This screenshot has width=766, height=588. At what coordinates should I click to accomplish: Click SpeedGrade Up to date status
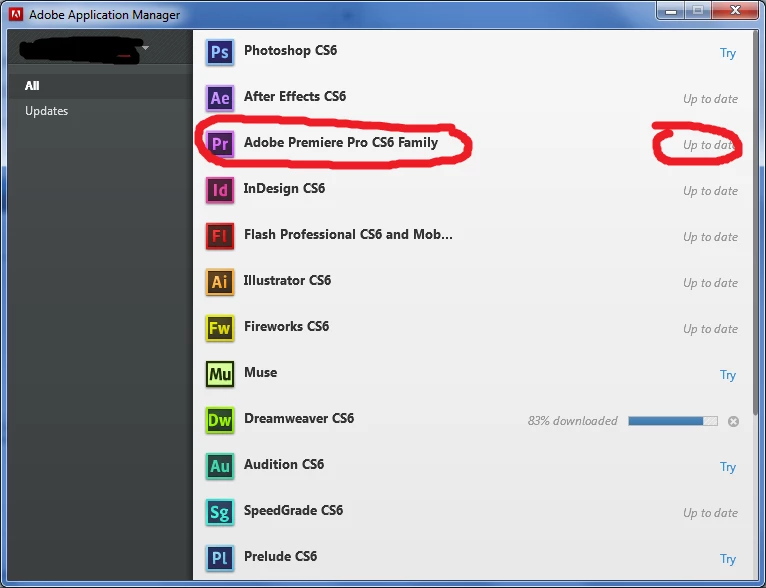710,513
